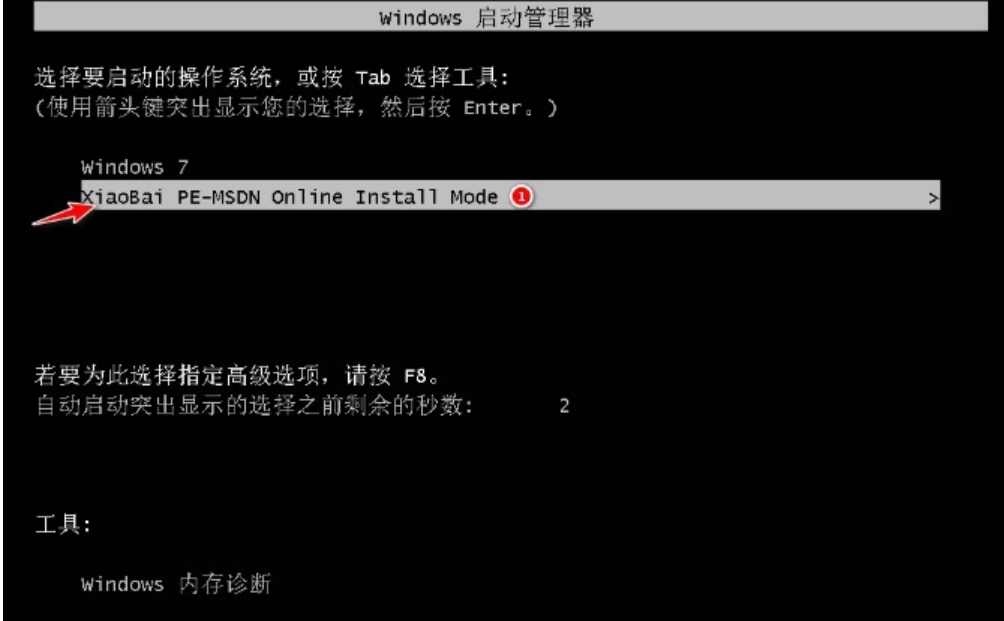1004x621 pixels.
Task: Expand the chevron on the highlighted entry
Action: coord(933,198)
